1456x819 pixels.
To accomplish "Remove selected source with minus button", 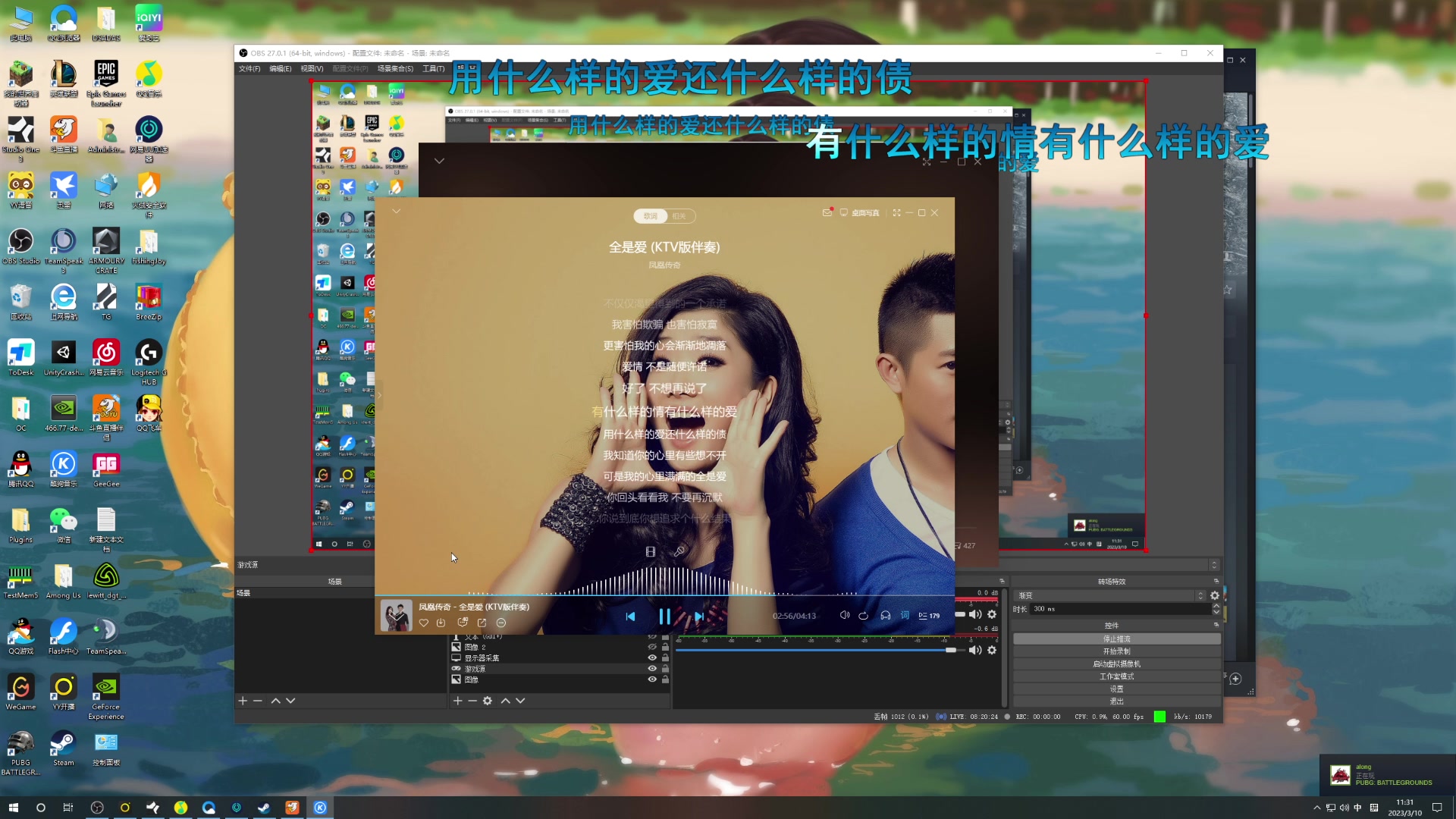I will pos(472,701).
